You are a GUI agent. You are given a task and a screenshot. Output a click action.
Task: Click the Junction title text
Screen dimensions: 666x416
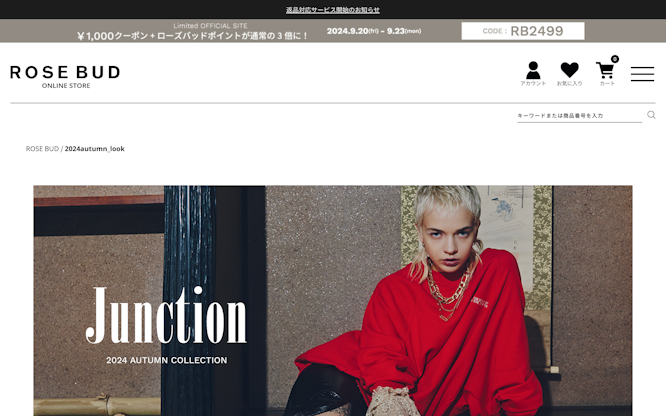[x=166, y=315]
